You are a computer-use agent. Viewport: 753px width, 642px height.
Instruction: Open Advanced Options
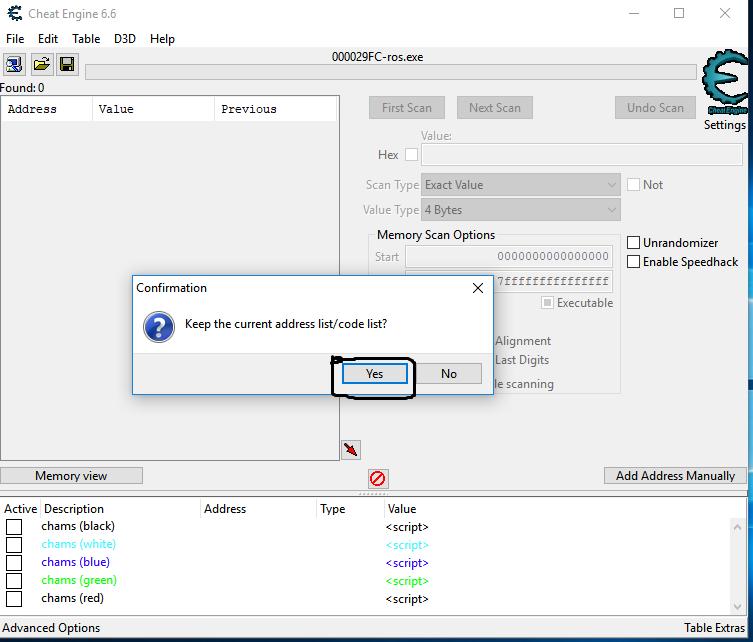(x=51, y=628)
